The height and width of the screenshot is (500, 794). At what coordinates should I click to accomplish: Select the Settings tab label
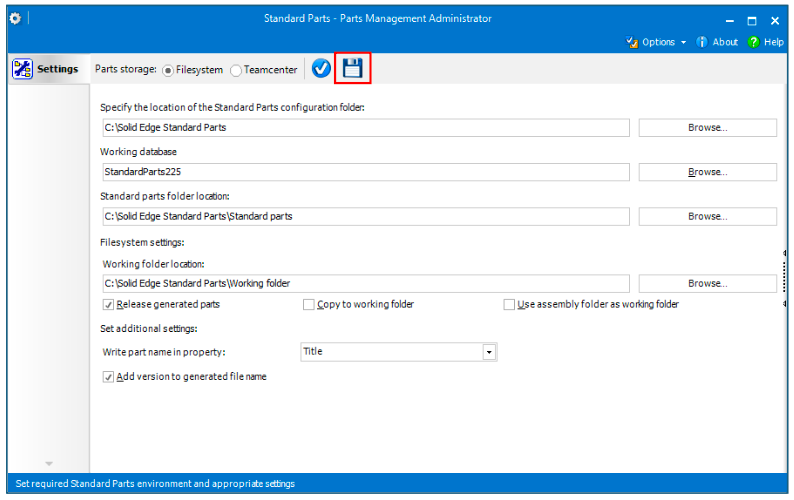click(58, 69)
